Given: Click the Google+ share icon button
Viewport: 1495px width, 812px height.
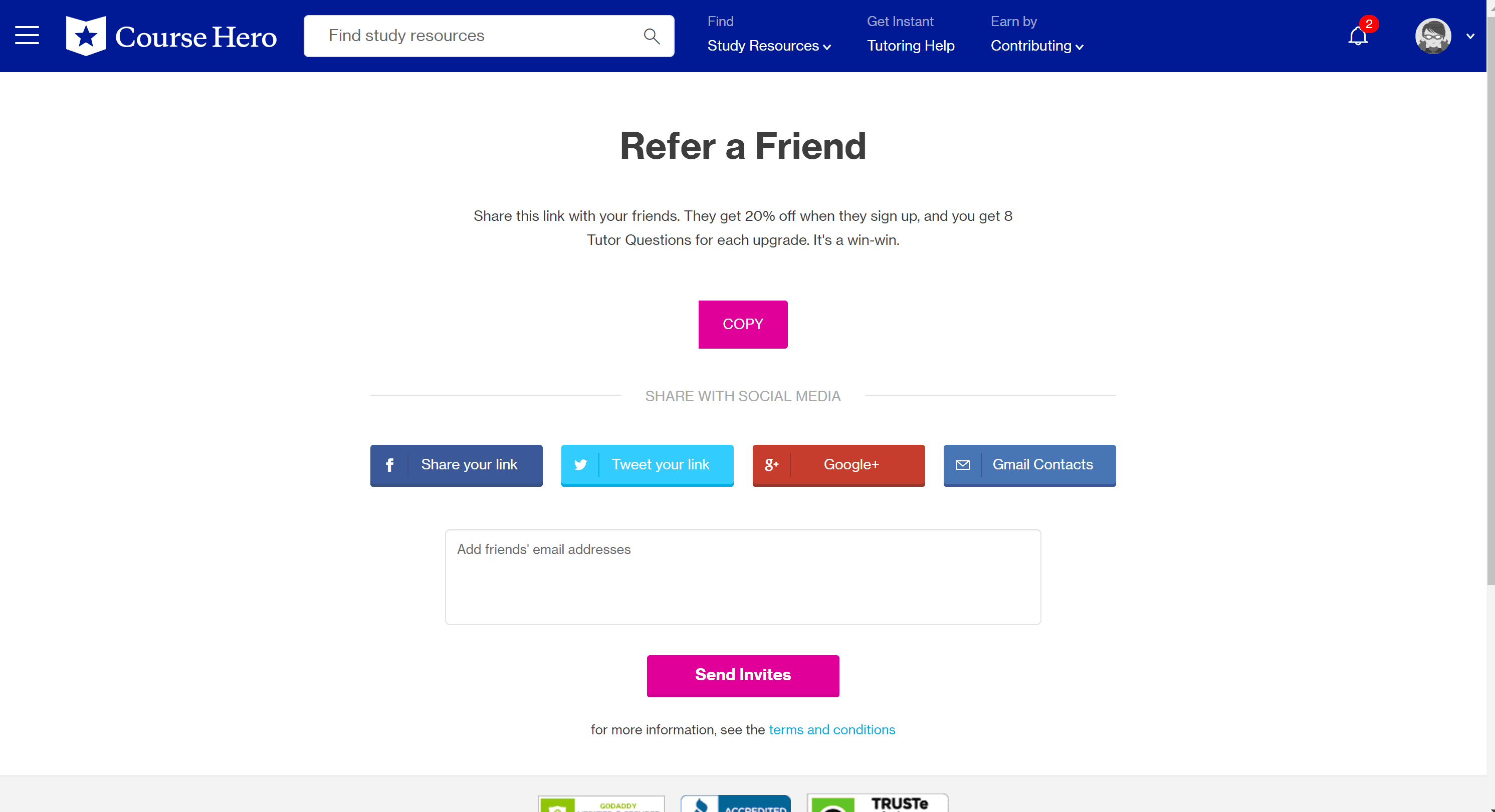Looking at the screenshot, I should click(771, 464).
